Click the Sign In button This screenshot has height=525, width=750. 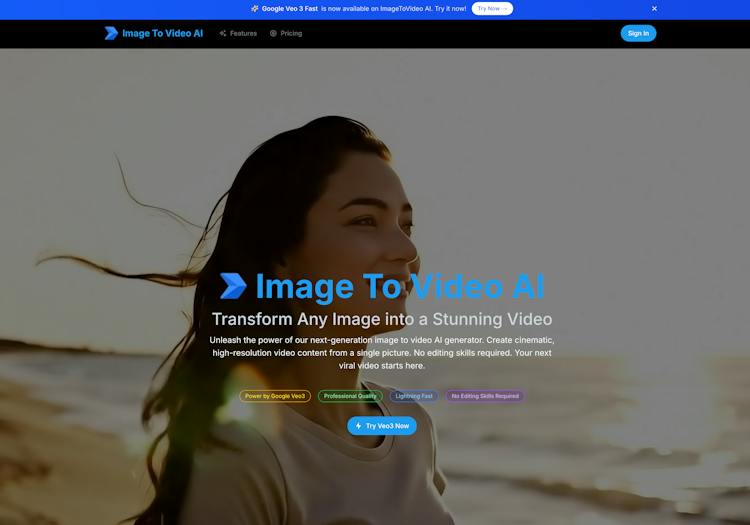tap(638, 33)
